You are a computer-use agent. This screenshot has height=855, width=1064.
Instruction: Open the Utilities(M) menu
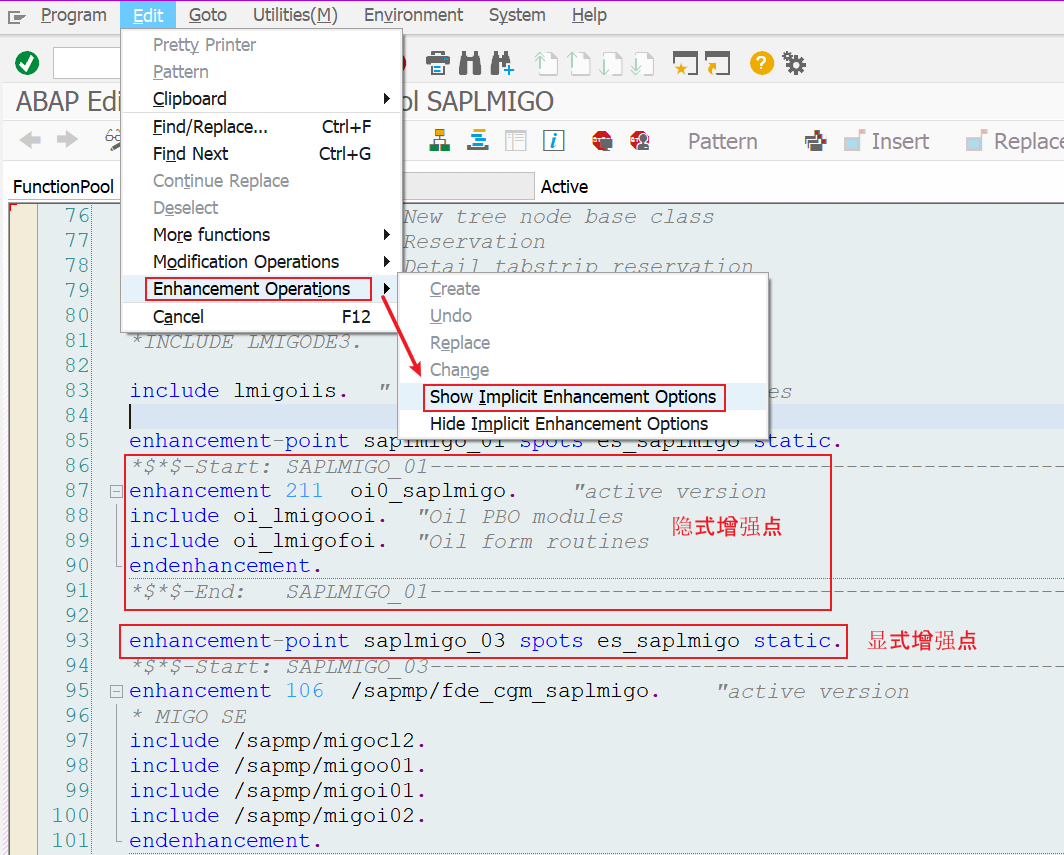295,15
